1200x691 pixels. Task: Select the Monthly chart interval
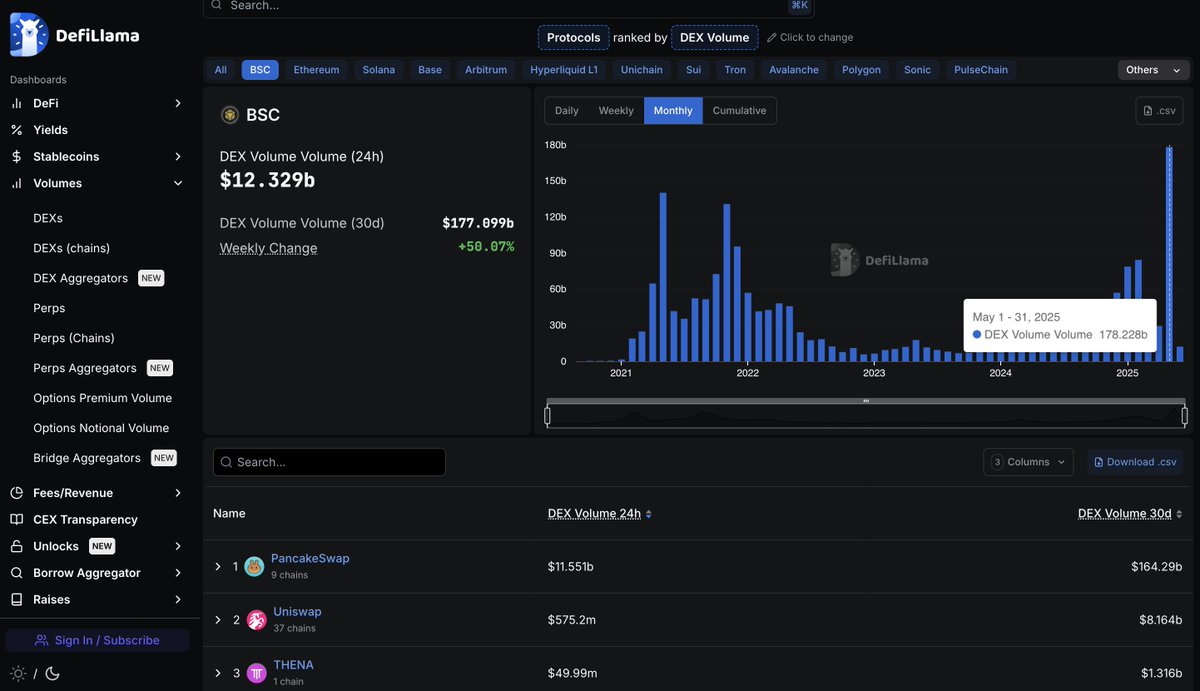pos(673,111)
